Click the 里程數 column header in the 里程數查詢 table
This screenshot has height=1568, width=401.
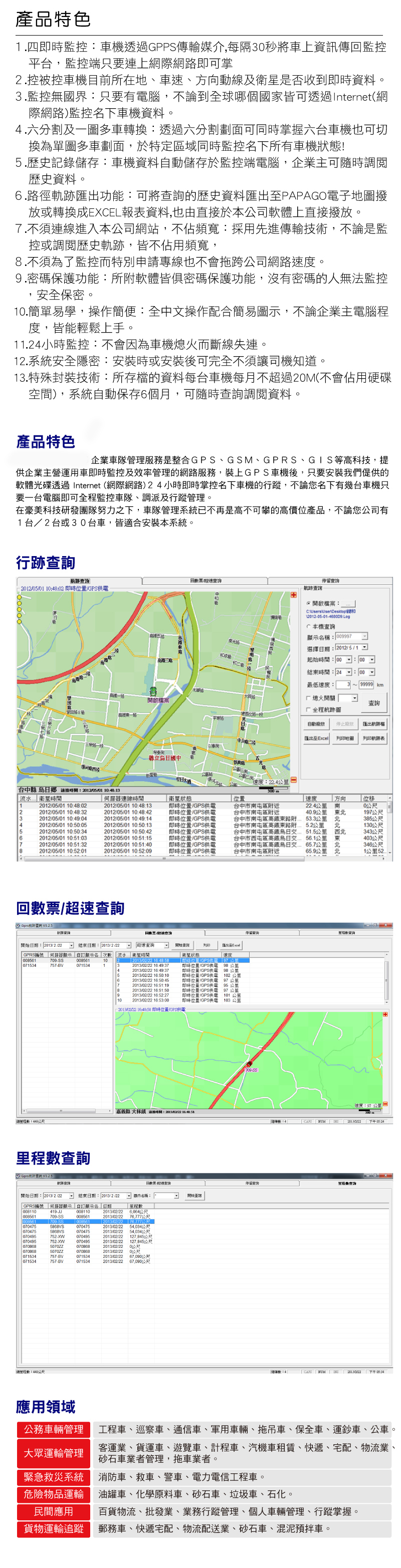click(x=140, y=1206)
